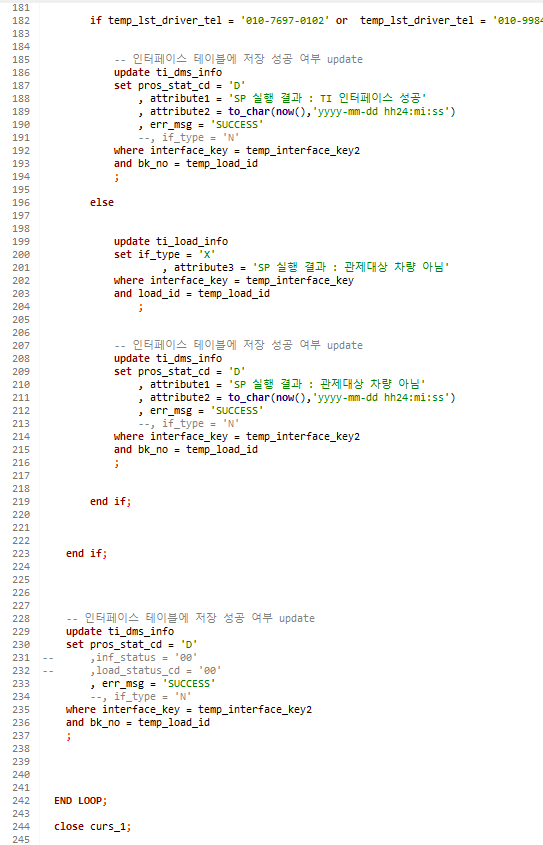The image size is (543, 845).
Task: Click 'update ti_dms_info' on line 208
Action: pos(168,358)
